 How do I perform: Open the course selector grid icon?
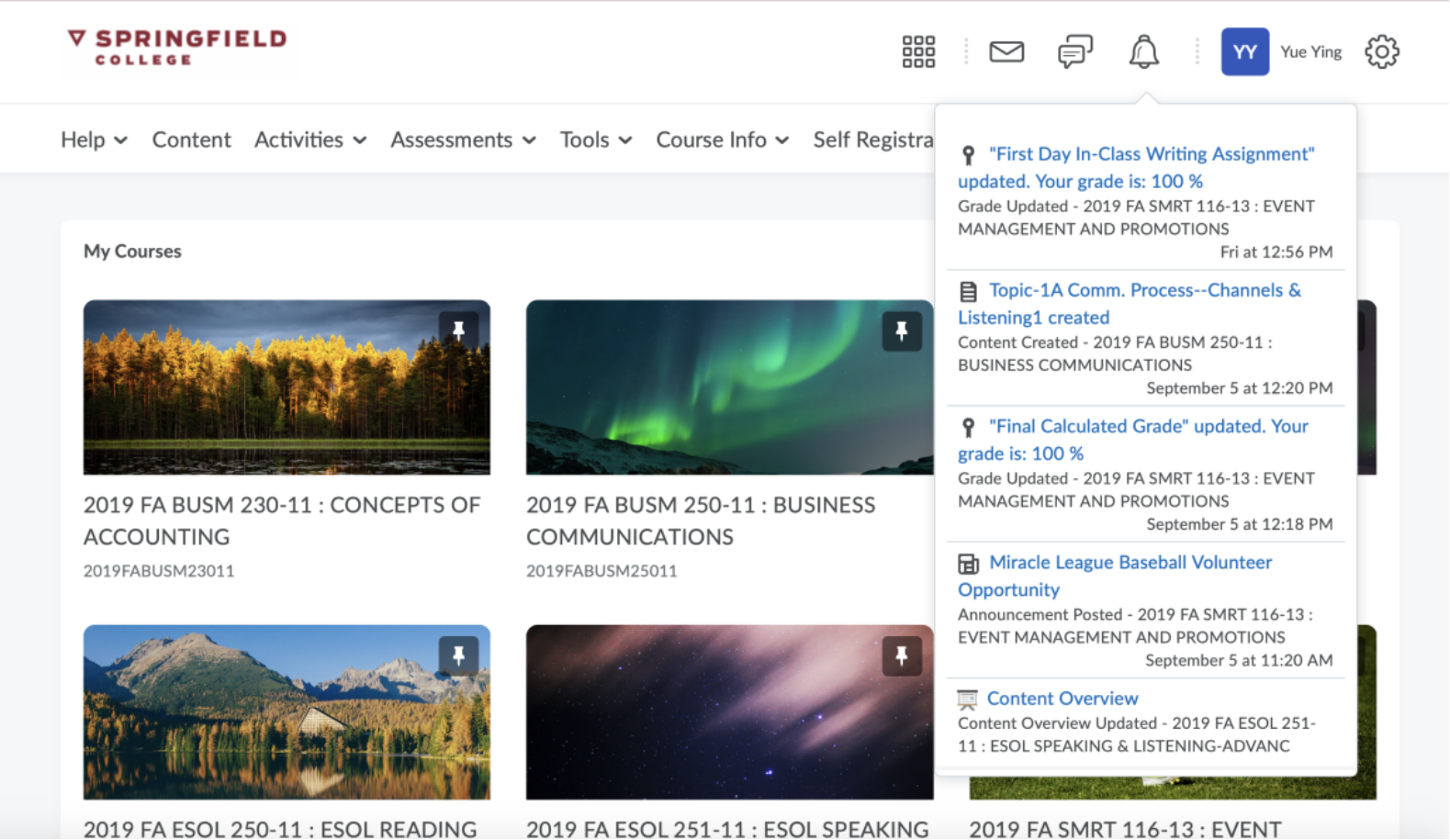[918, 52]
